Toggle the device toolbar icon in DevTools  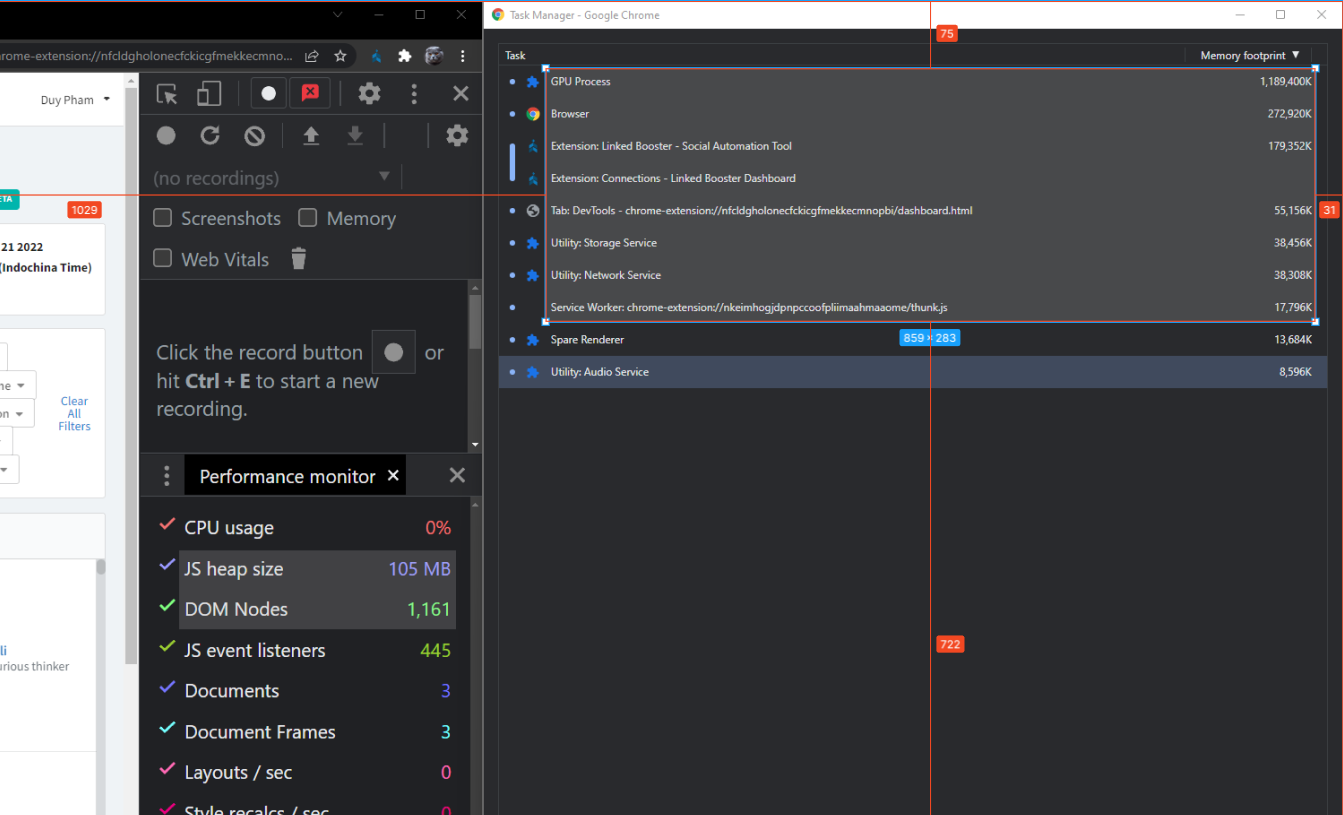(x=208, y=94)
